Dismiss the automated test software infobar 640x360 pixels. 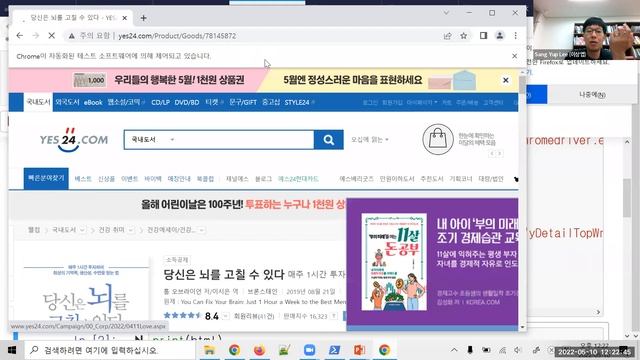(514, 56)
